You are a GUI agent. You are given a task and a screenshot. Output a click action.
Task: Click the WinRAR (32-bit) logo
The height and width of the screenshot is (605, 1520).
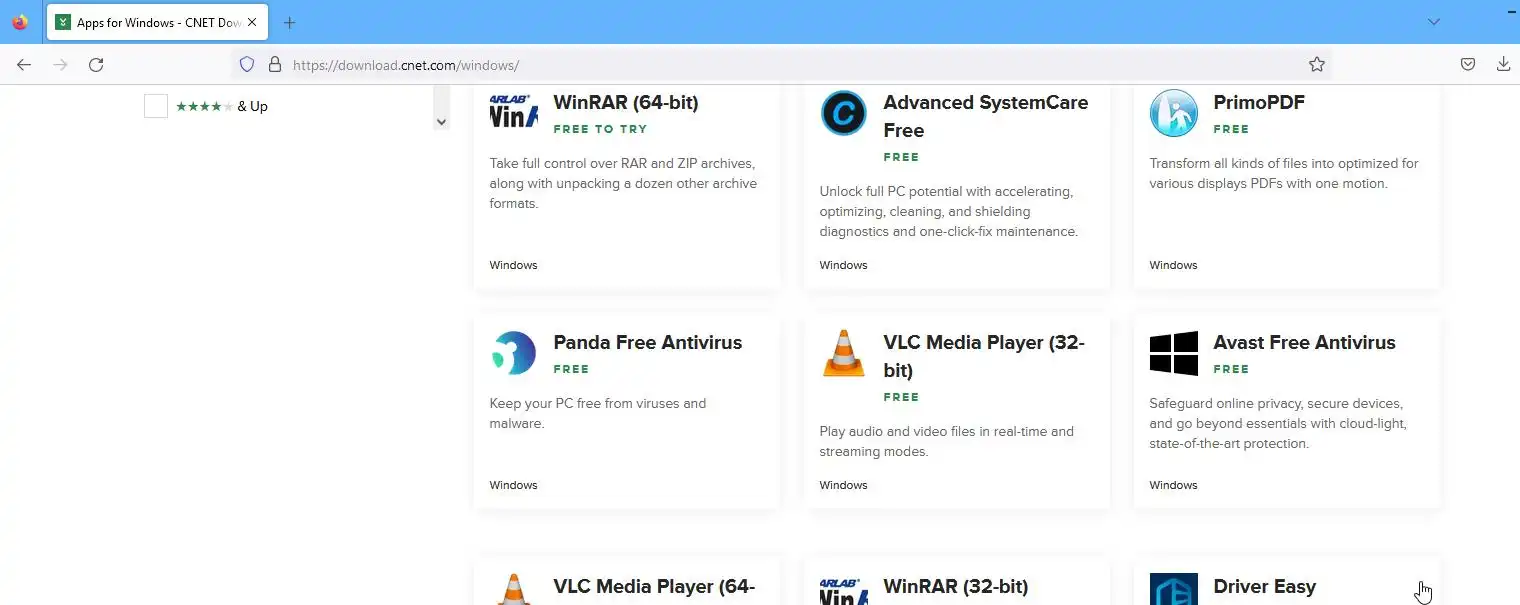(844, 590)
